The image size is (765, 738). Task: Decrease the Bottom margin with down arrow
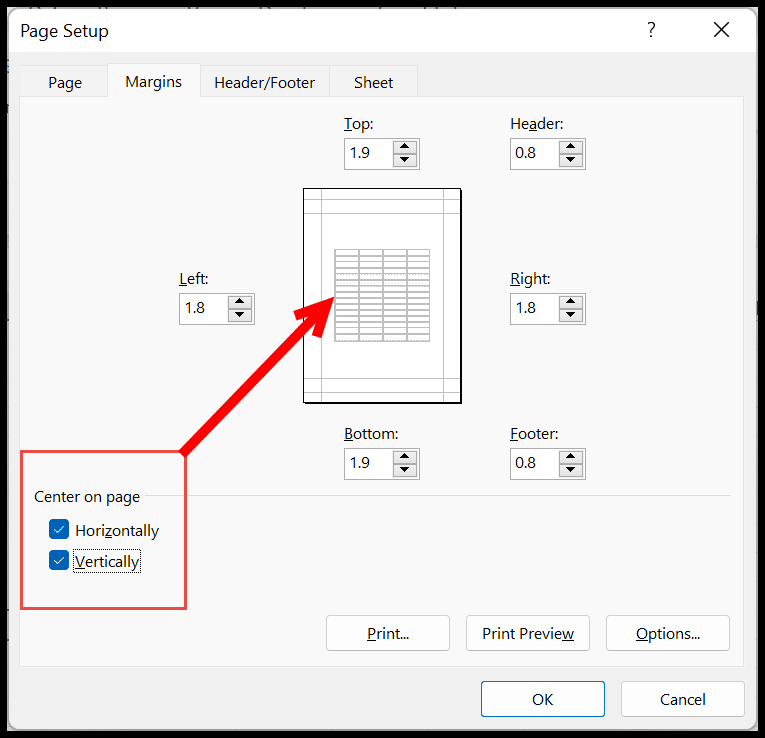click(405, 470)
